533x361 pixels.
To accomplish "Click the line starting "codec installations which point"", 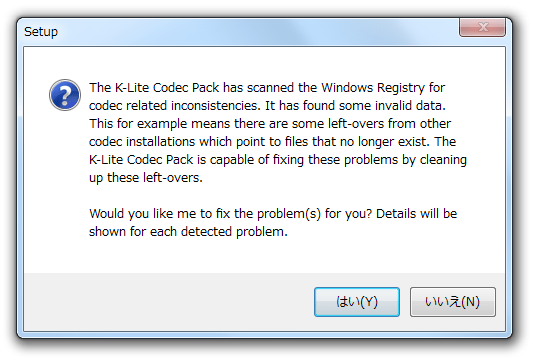I will [x=272, y=142].
